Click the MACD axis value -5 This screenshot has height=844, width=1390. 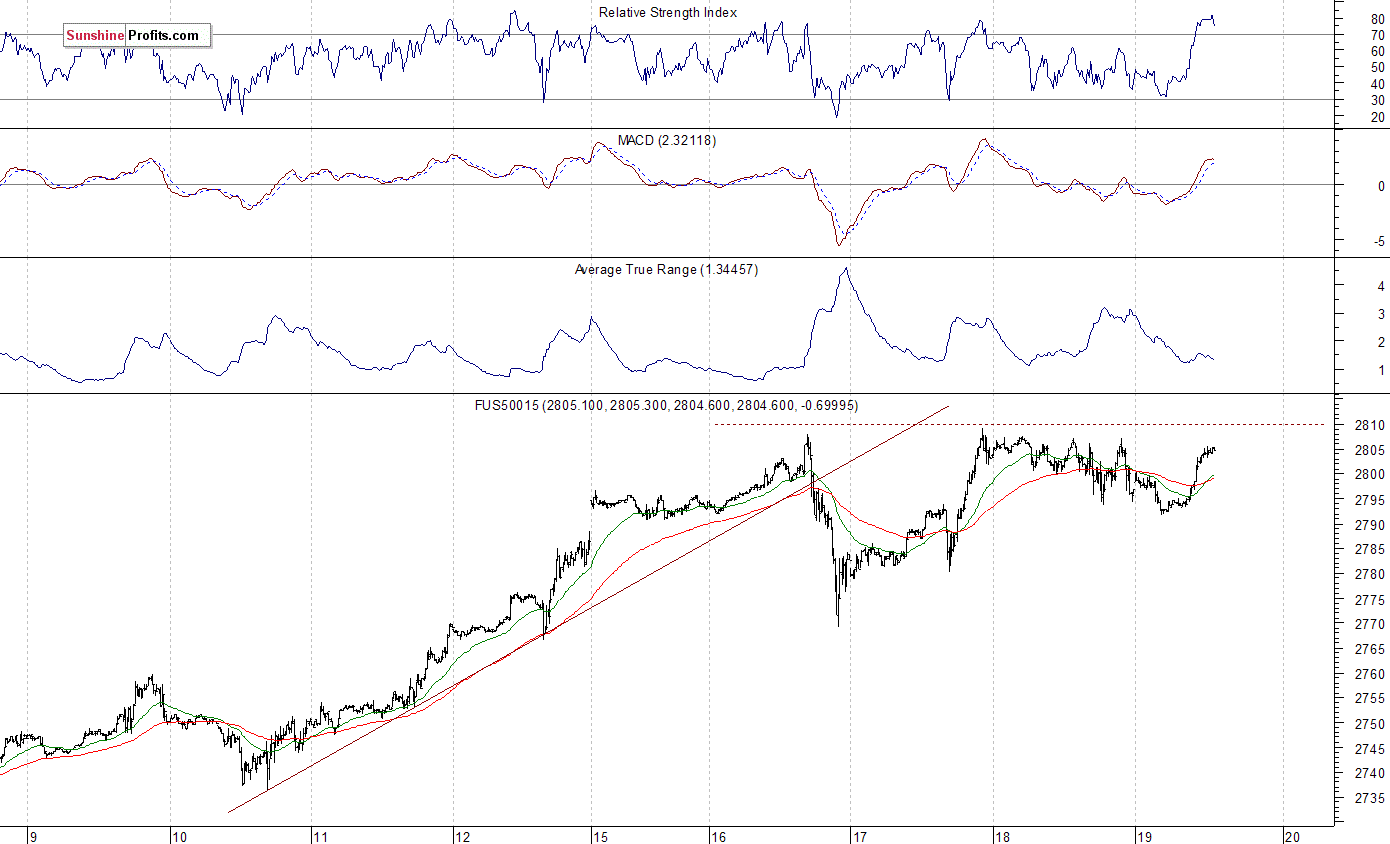(x=1379, y=241)
